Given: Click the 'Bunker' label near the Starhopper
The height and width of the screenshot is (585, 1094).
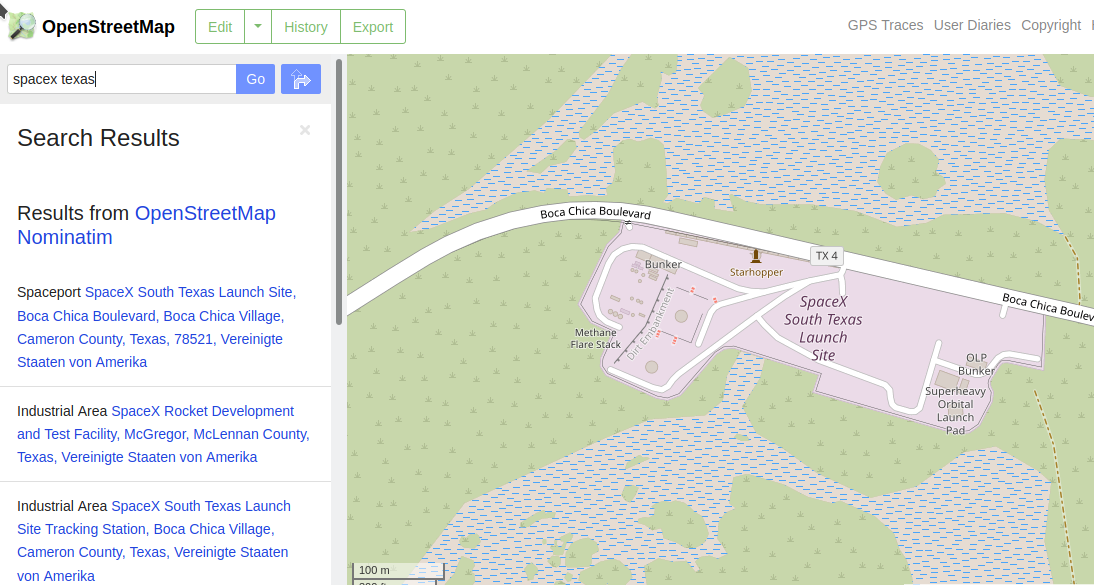Looking at the screenshot, I should tap(663, 264).
